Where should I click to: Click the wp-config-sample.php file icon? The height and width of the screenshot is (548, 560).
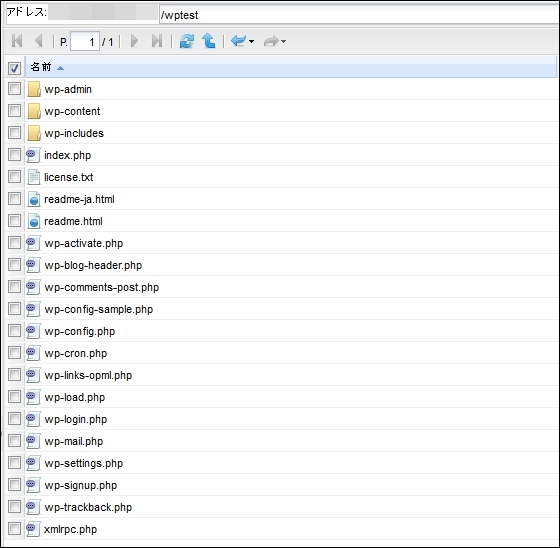(33, 309)
